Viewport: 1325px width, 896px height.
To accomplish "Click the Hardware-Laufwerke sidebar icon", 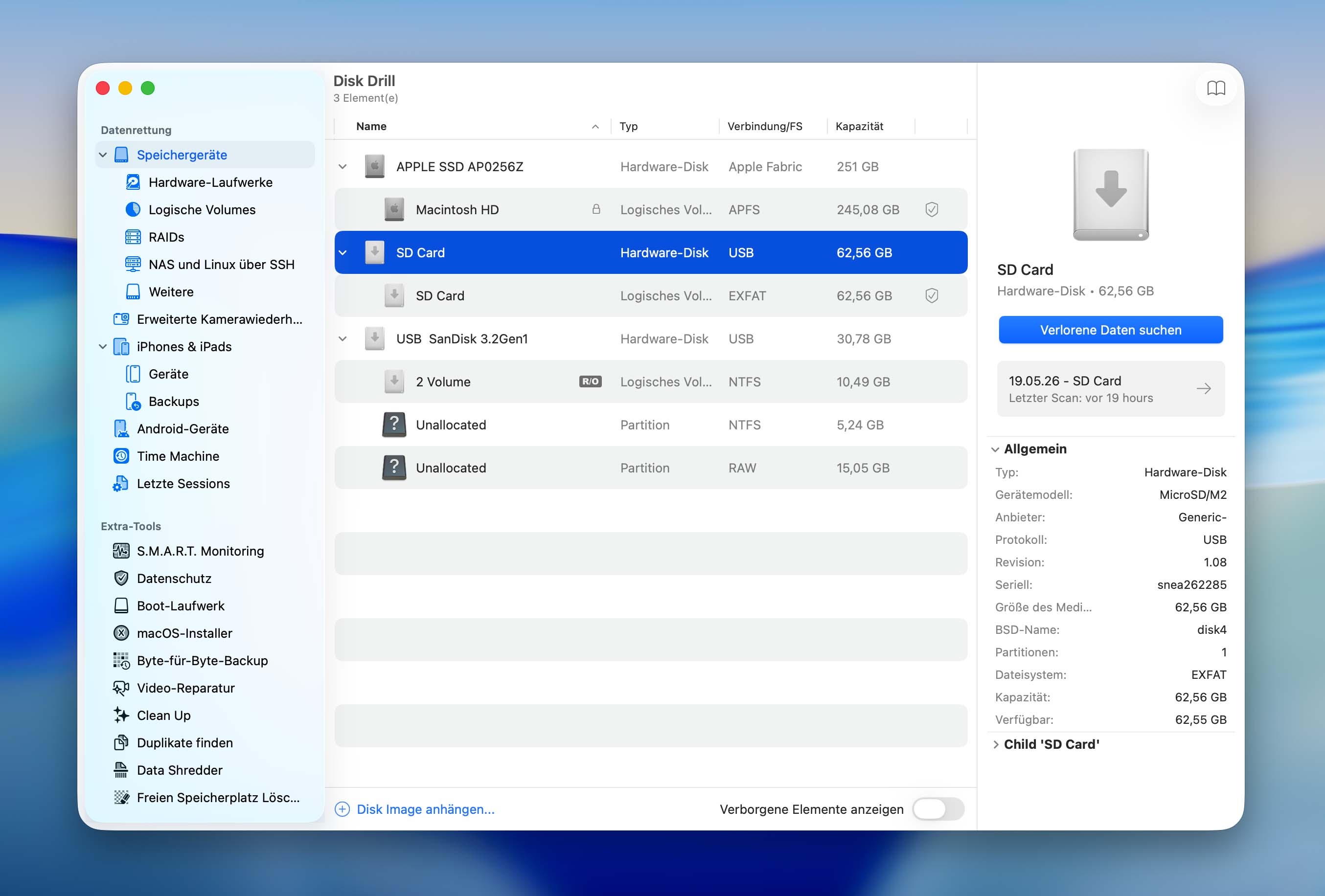I will coord(133,182).
